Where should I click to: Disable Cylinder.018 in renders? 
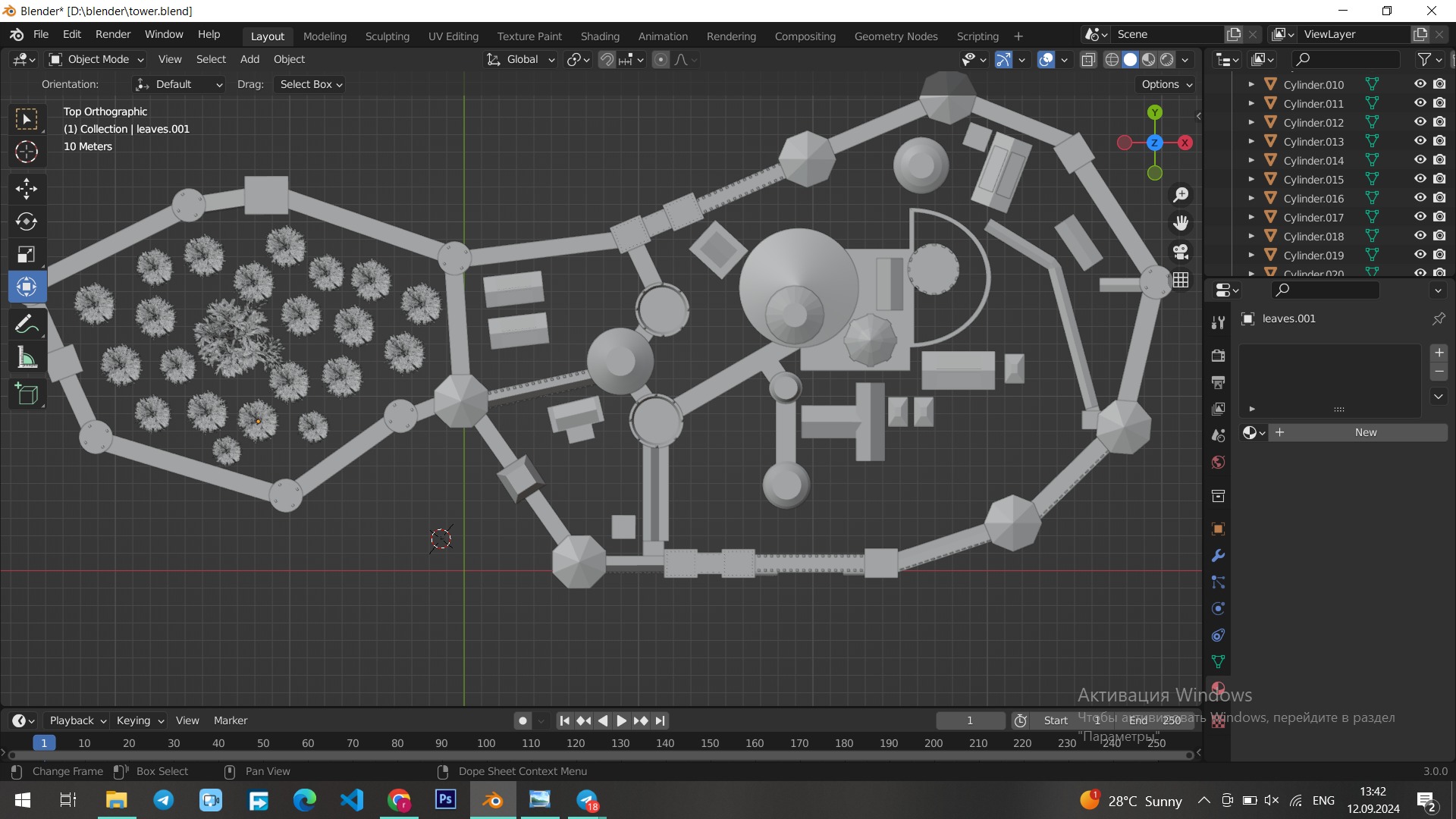(1439, 236)
